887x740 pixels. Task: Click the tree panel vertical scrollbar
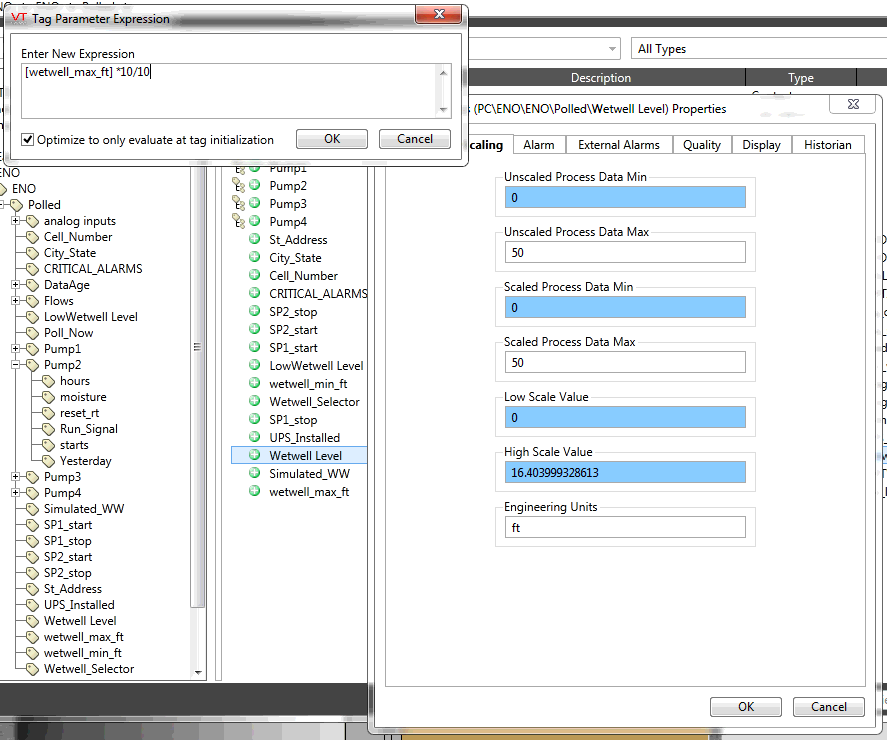coord(197,400)
